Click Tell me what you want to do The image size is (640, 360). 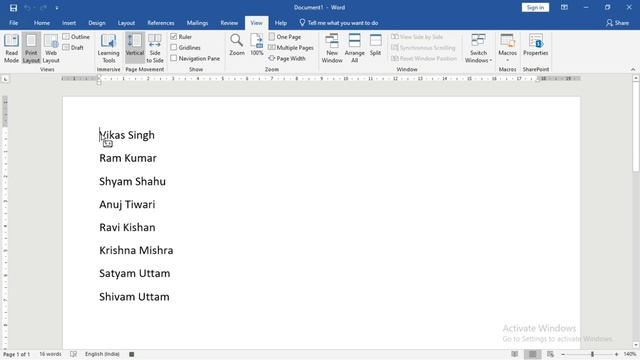[339, 23]
